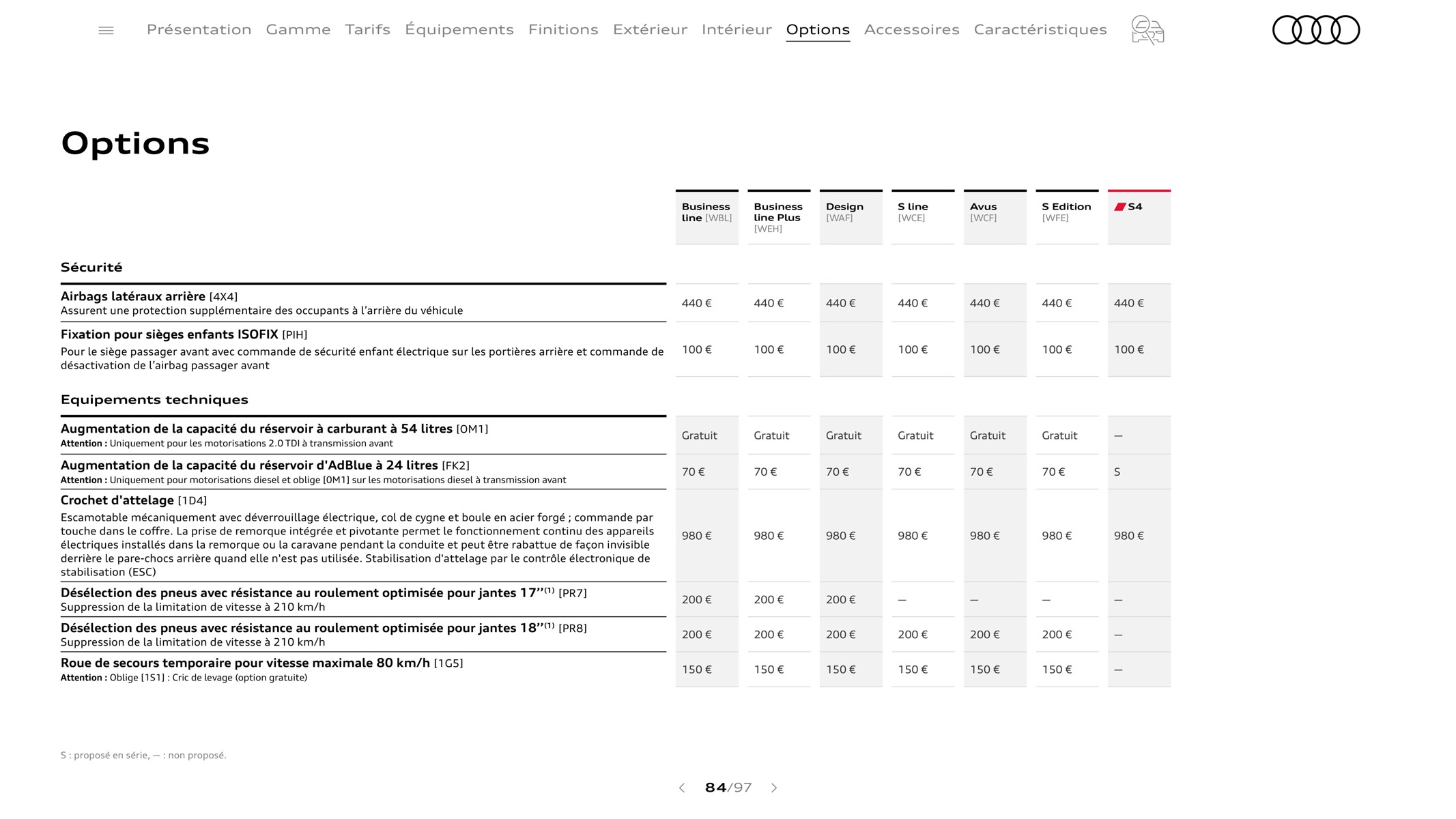
Task: Click 150 € Roue de secours under Avus
Action: click(985, 670)
